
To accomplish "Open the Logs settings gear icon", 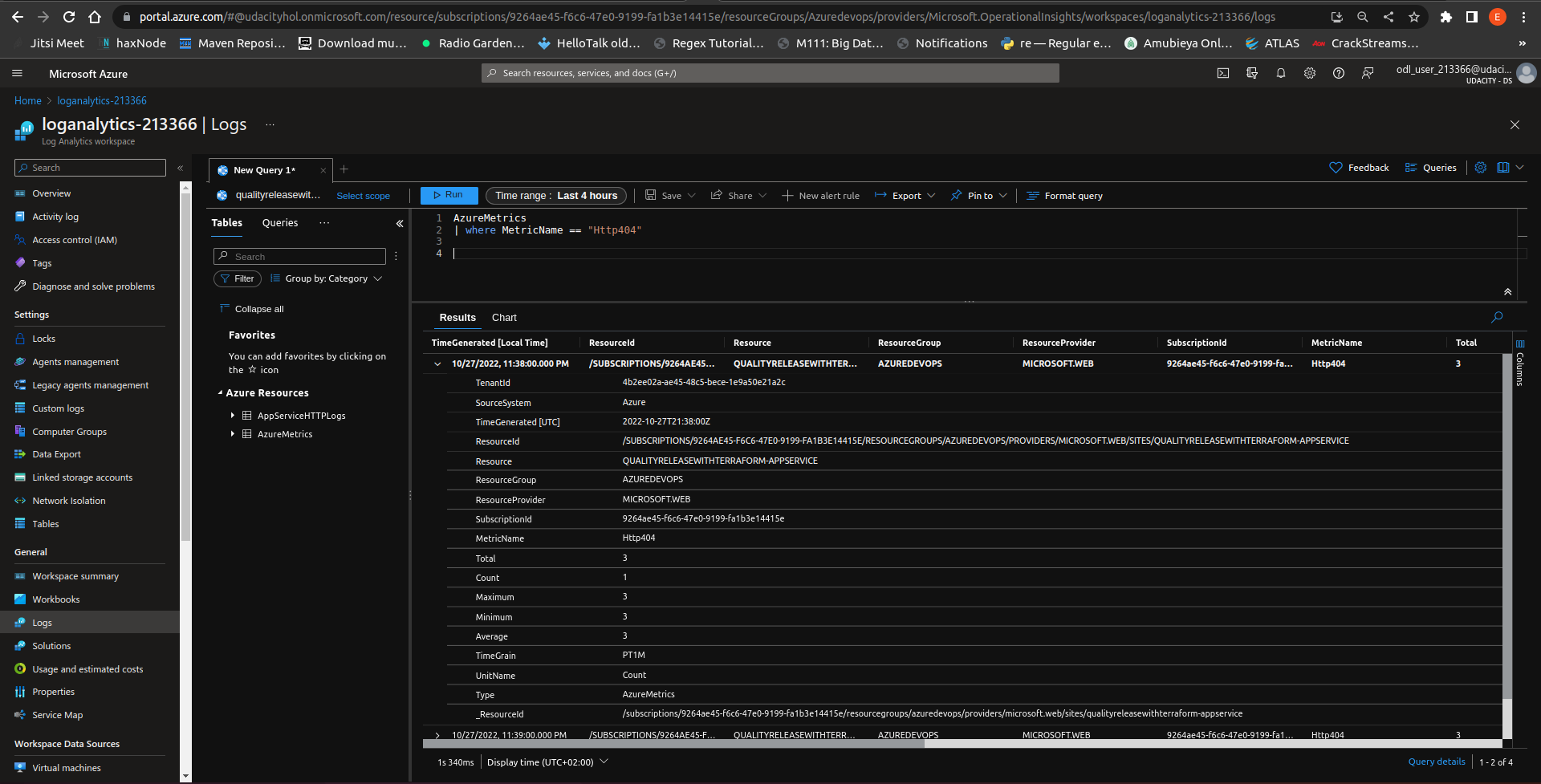I will tap(1481, 168).
